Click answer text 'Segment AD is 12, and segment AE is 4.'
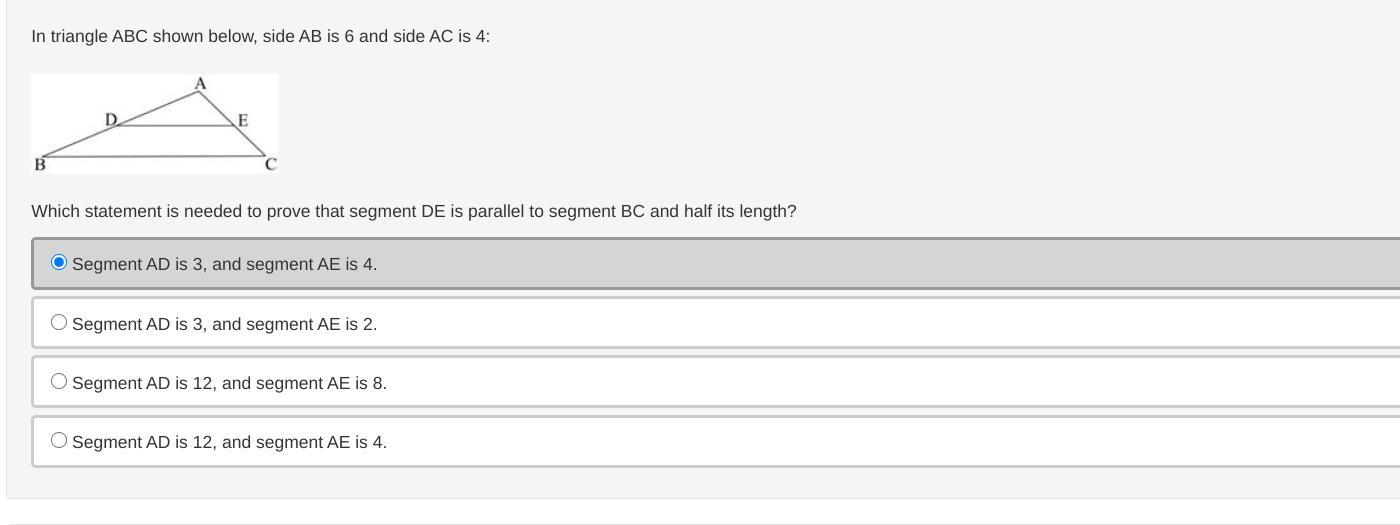This screenshot has height=525, width=1400. click(230, 442)
